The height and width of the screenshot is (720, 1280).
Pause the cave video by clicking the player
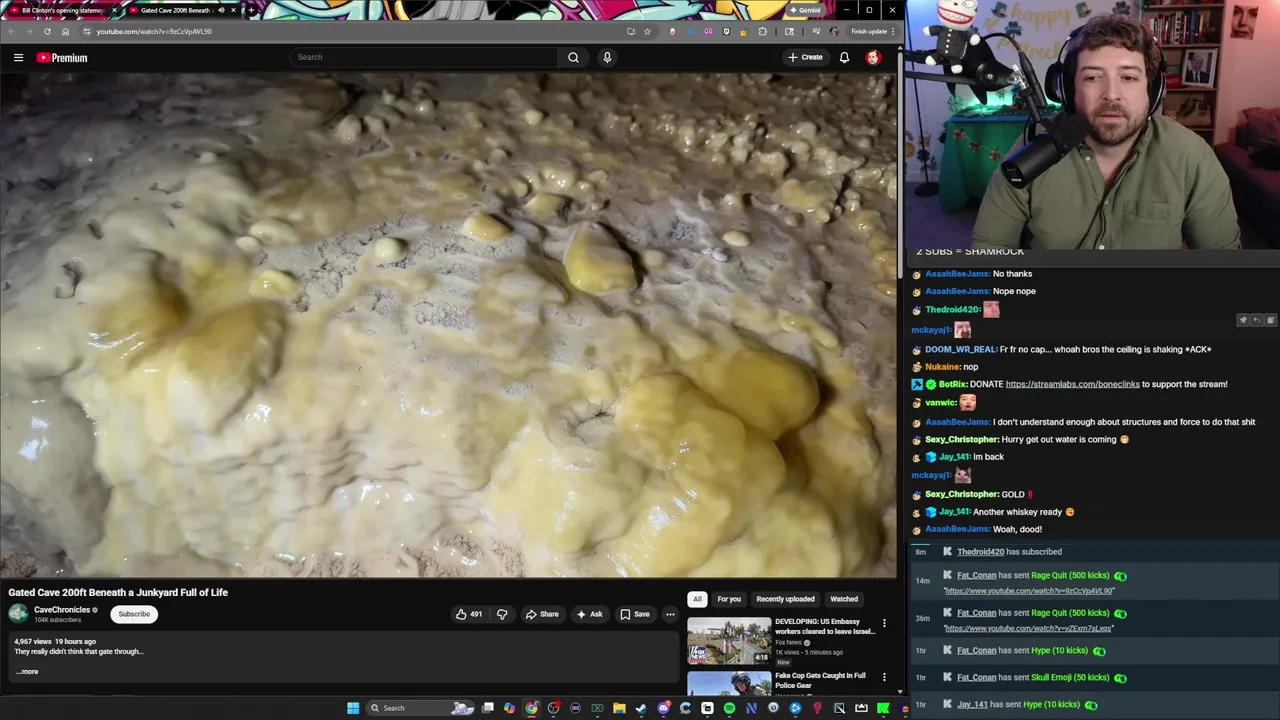[x=448, y=325]
